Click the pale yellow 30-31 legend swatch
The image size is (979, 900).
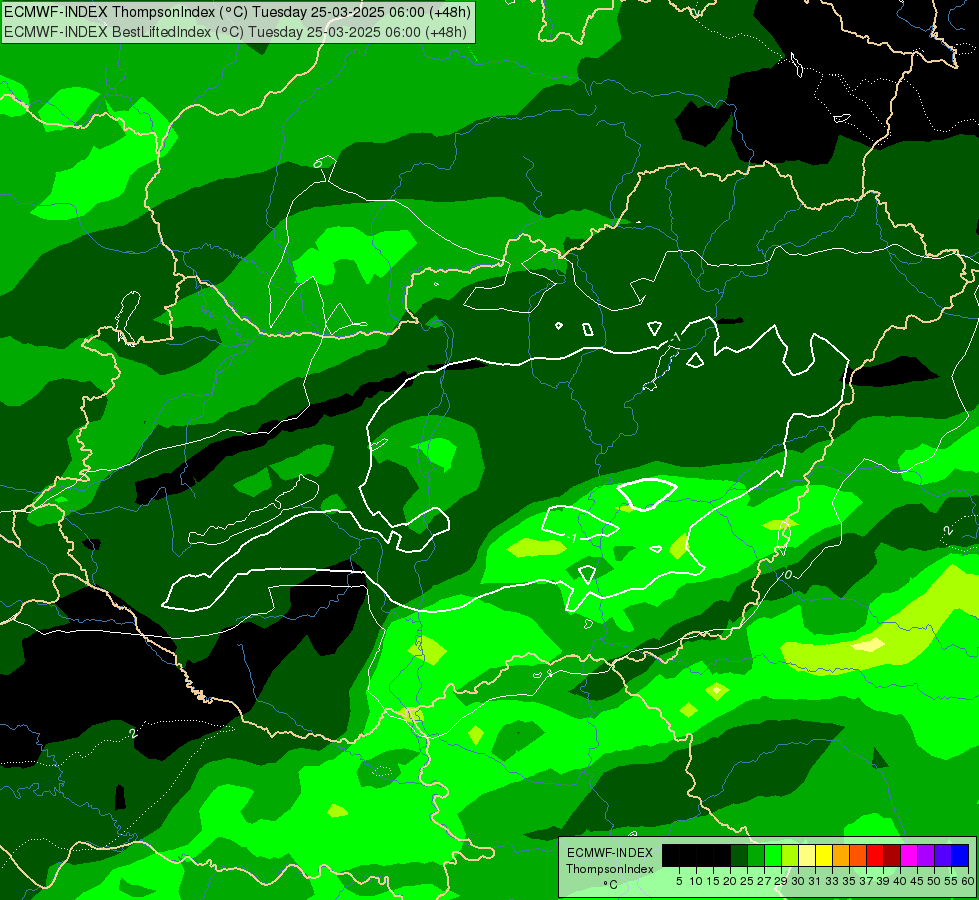point(807,855)
